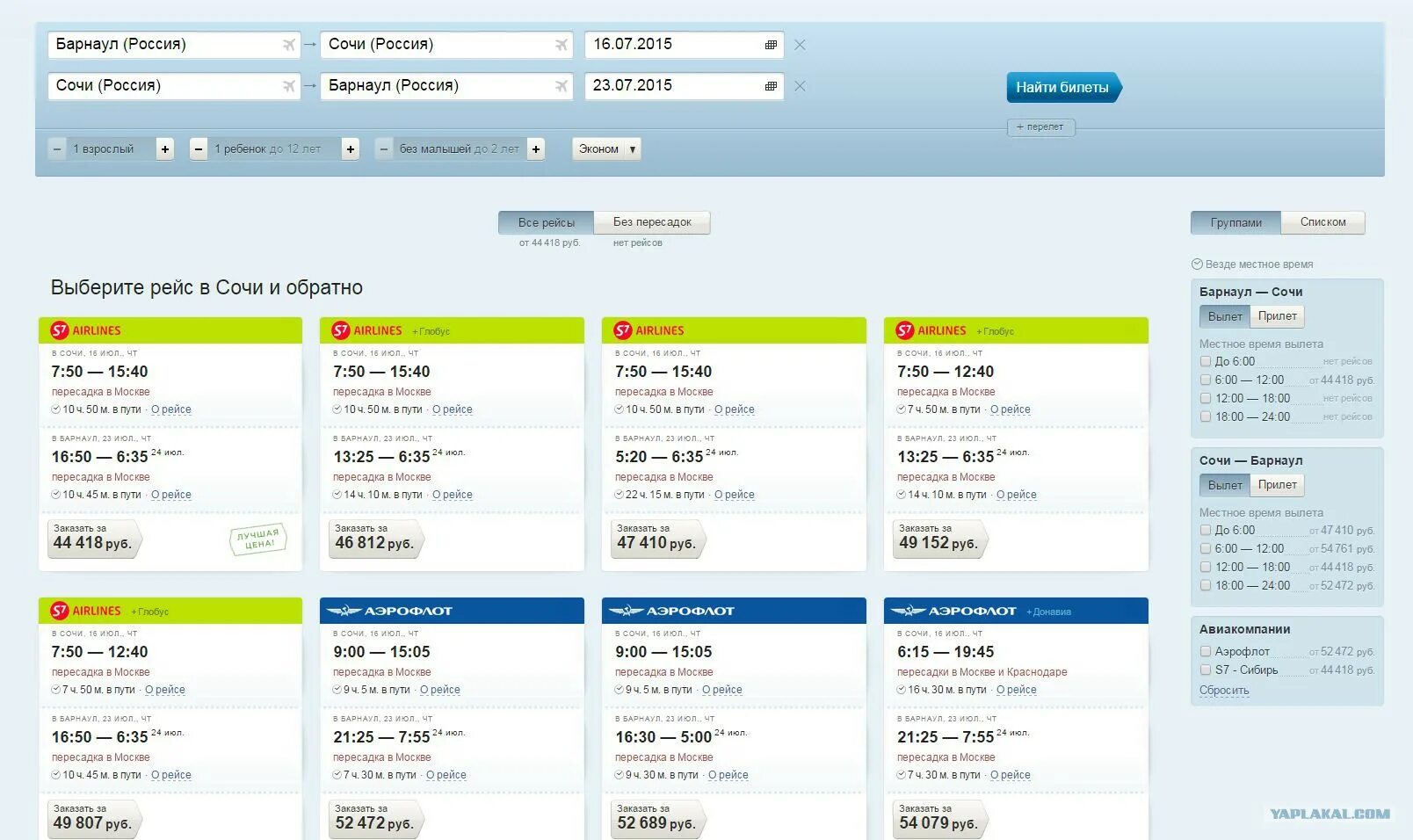Switch view to Группами
1413x840 pixels.
pyautogui.click(x=1235, y=222)
